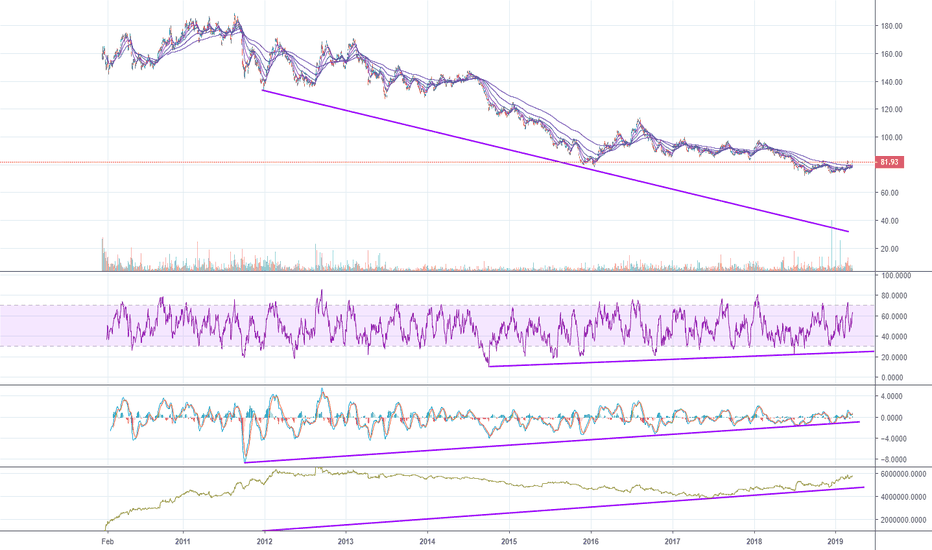Click the 120.00 price axis label
The height and width of the screenshot is (550, 932).
coord(892,109)
